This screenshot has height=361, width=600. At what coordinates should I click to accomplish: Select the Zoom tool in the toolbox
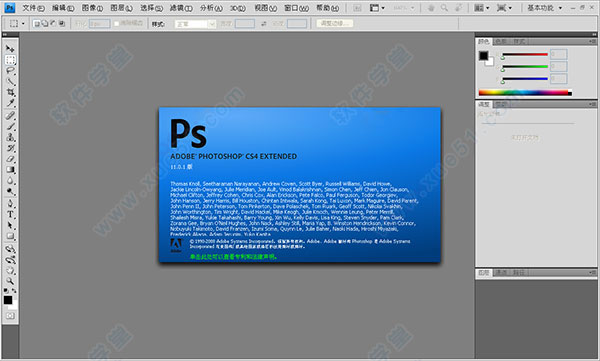[10, 281]
